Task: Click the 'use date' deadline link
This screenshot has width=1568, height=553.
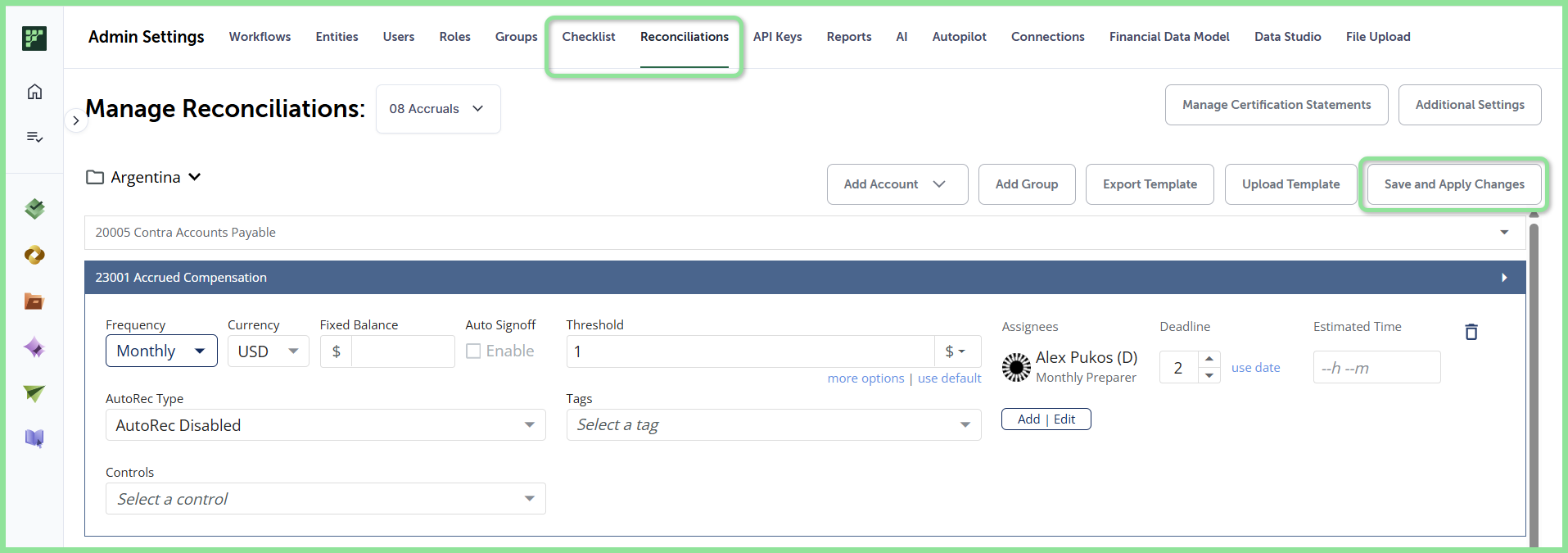Action: 1255,367
